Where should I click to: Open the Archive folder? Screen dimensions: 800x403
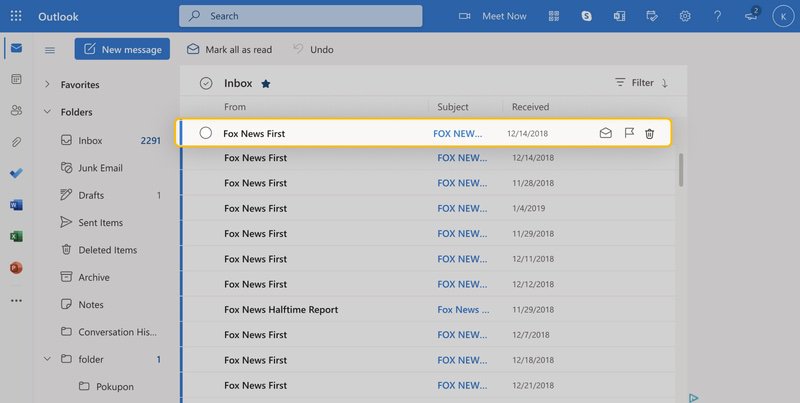click(x=110, y=277)
